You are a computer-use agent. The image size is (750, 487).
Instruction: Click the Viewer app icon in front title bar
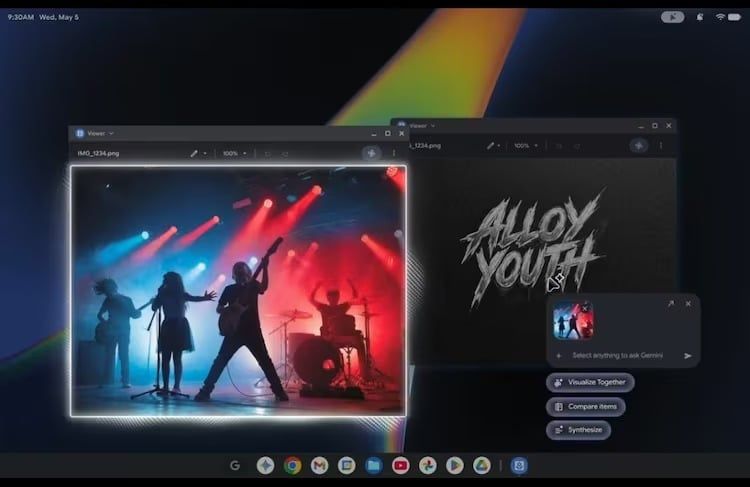click(x=80, y=133)
